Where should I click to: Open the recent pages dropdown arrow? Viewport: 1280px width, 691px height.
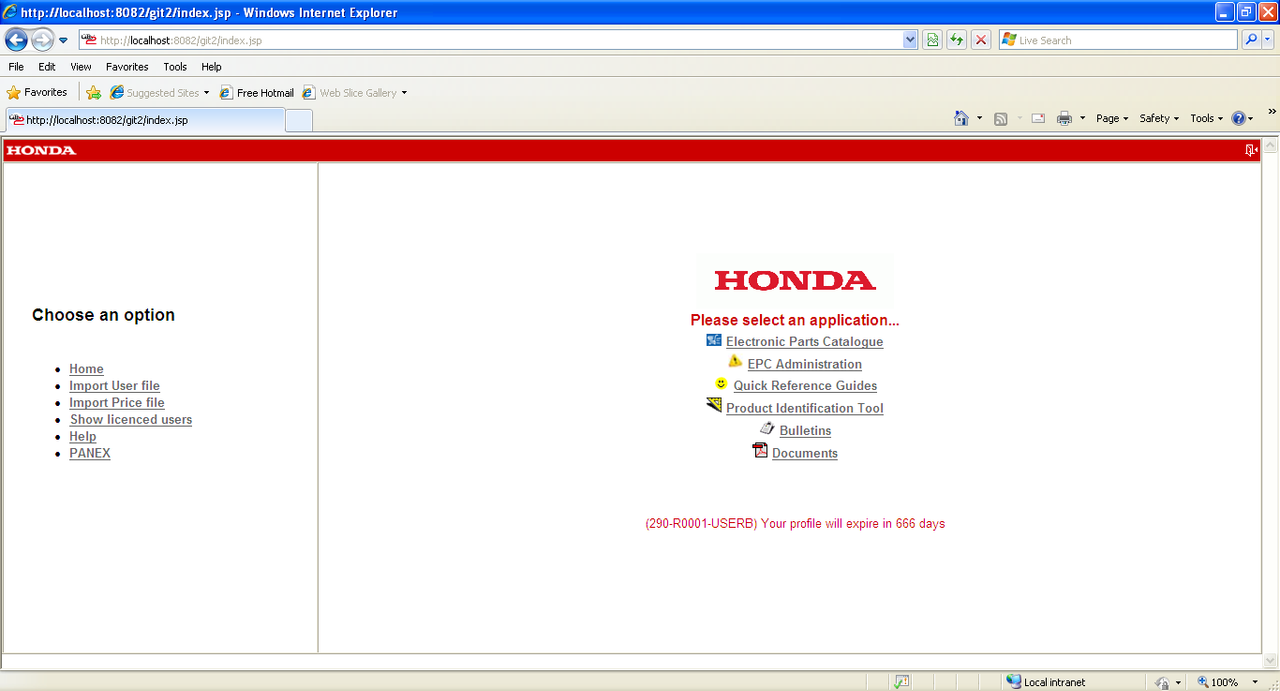63,40
